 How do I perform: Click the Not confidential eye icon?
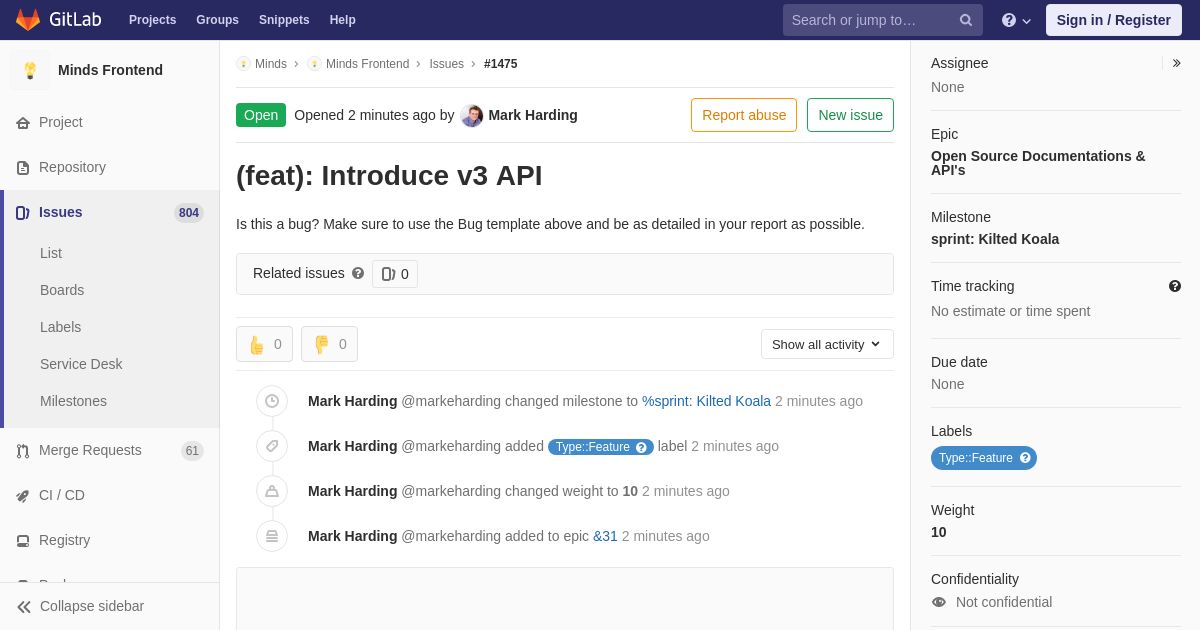tap(939, 602)
